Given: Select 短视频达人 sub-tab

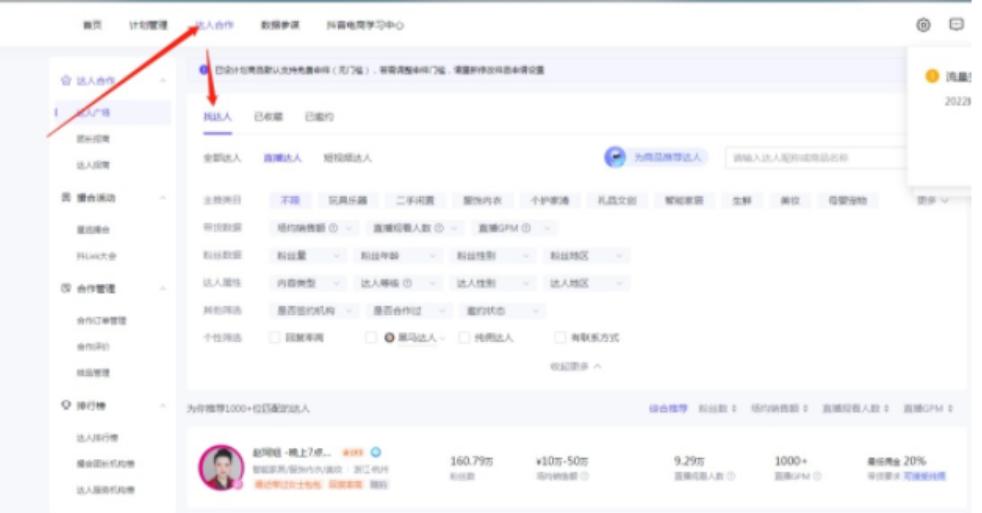Looking at the screenshot, I should (348, 158).
